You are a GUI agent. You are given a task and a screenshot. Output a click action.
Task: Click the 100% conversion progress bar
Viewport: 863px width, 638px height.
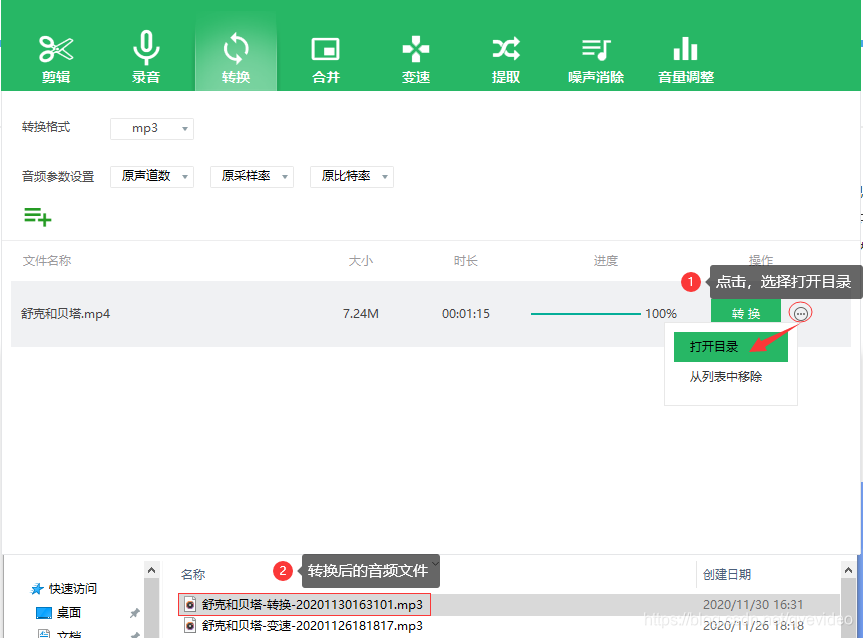(x=586, y=314)
